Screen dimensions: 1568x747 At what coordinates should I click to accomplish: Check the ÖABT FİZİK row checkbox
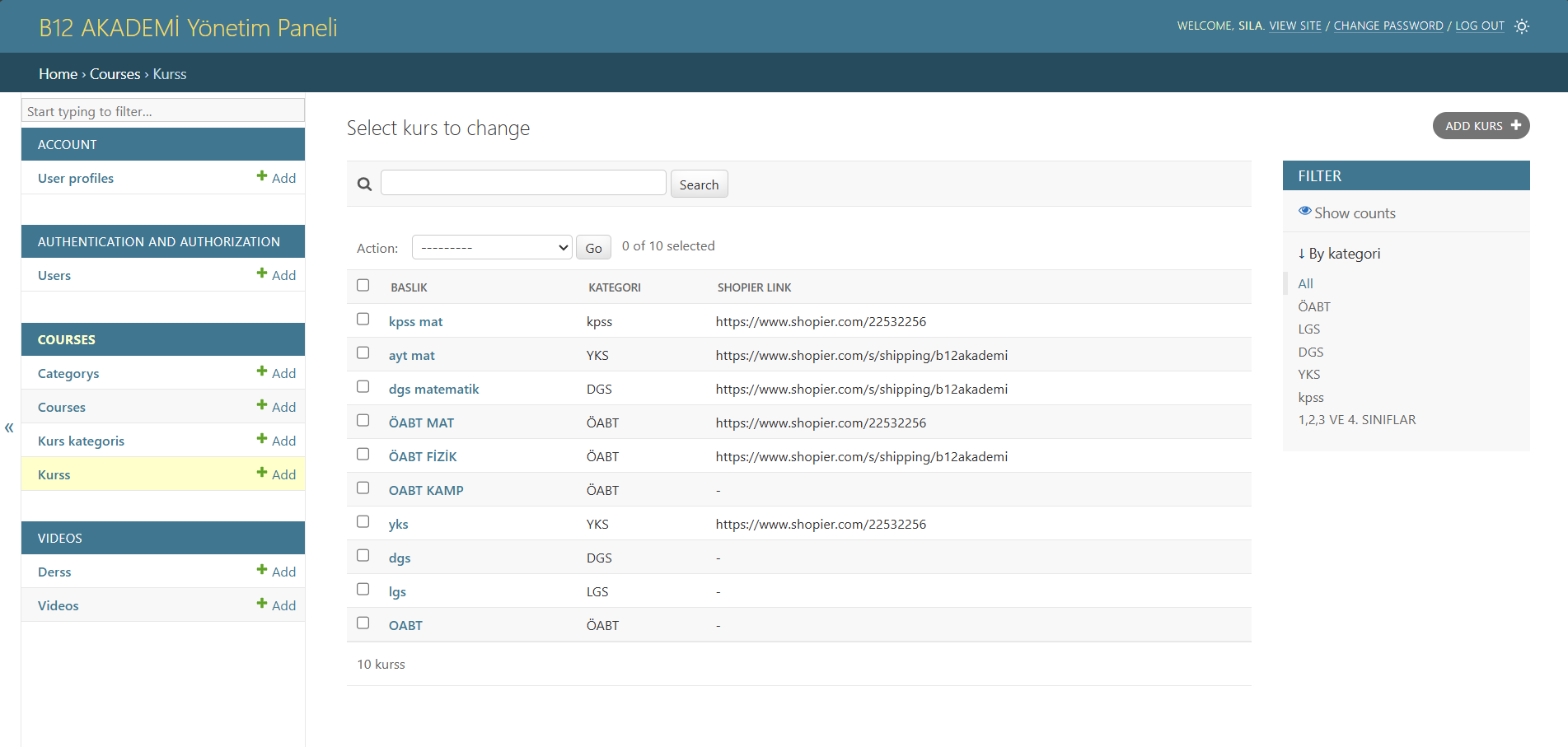tap(363, 454)
